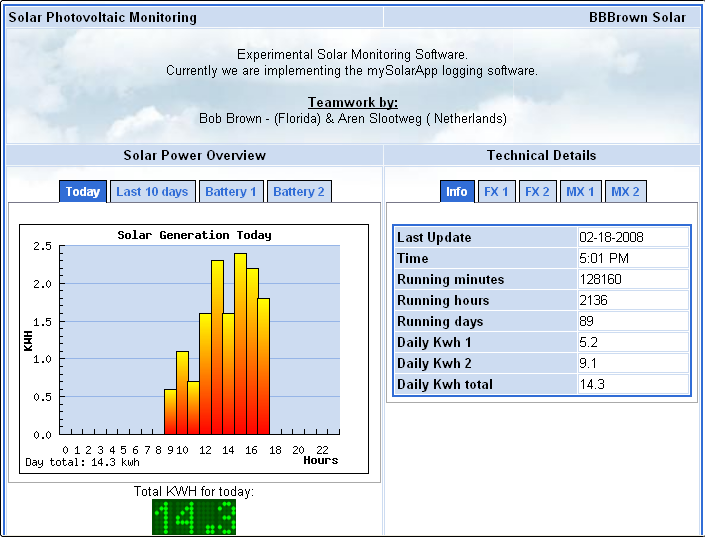View the MX 1 tab
The image size is (705, 537).
tap(580, 192)
